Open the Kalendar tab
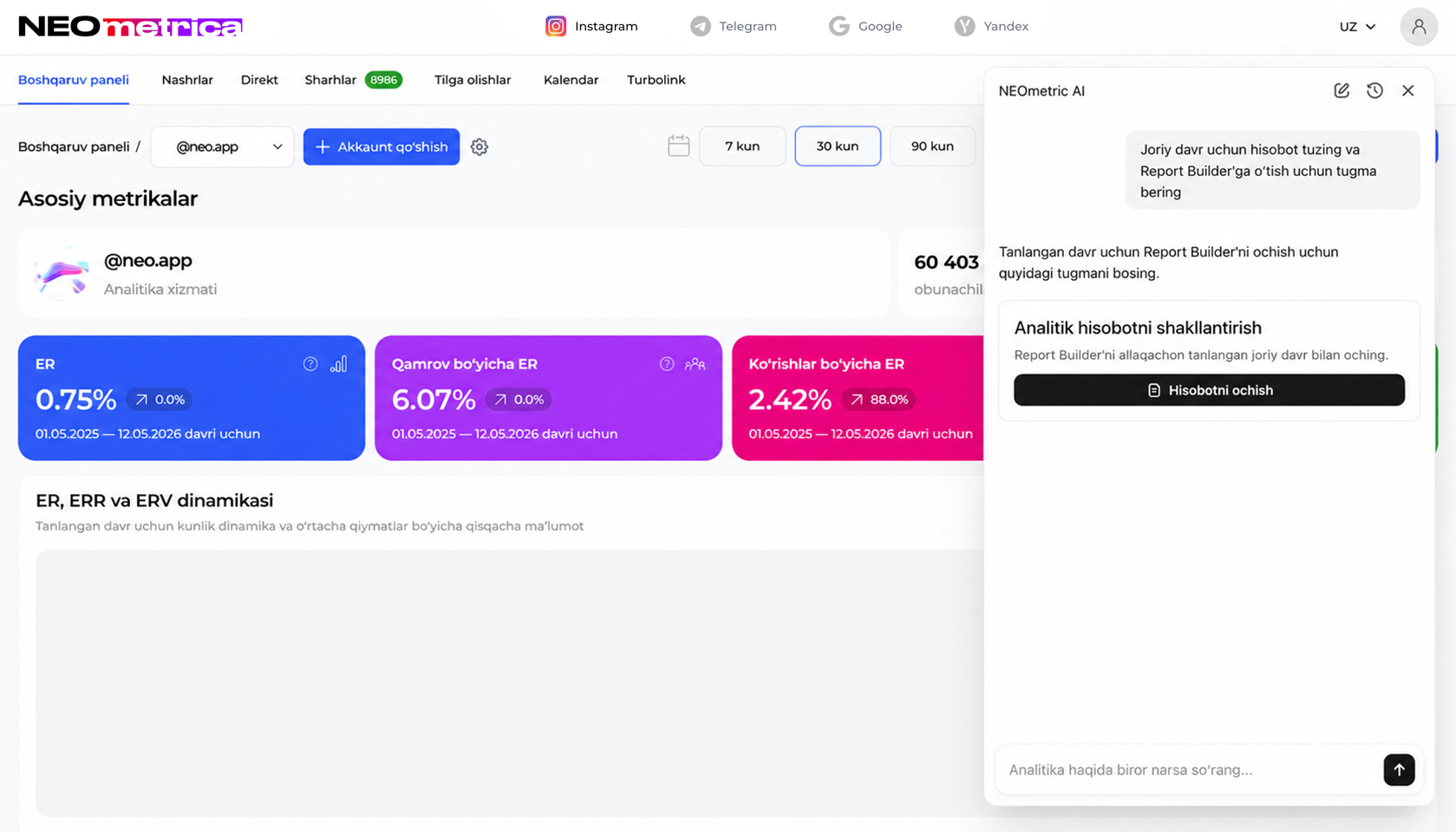Screen dimensions: 1456x832 coord(571,80)
